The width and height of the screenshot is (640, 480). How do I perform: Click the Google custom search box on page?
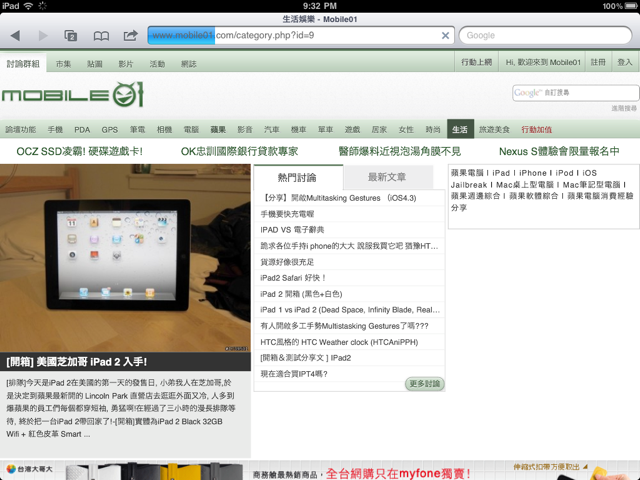[x=576, y=93]
